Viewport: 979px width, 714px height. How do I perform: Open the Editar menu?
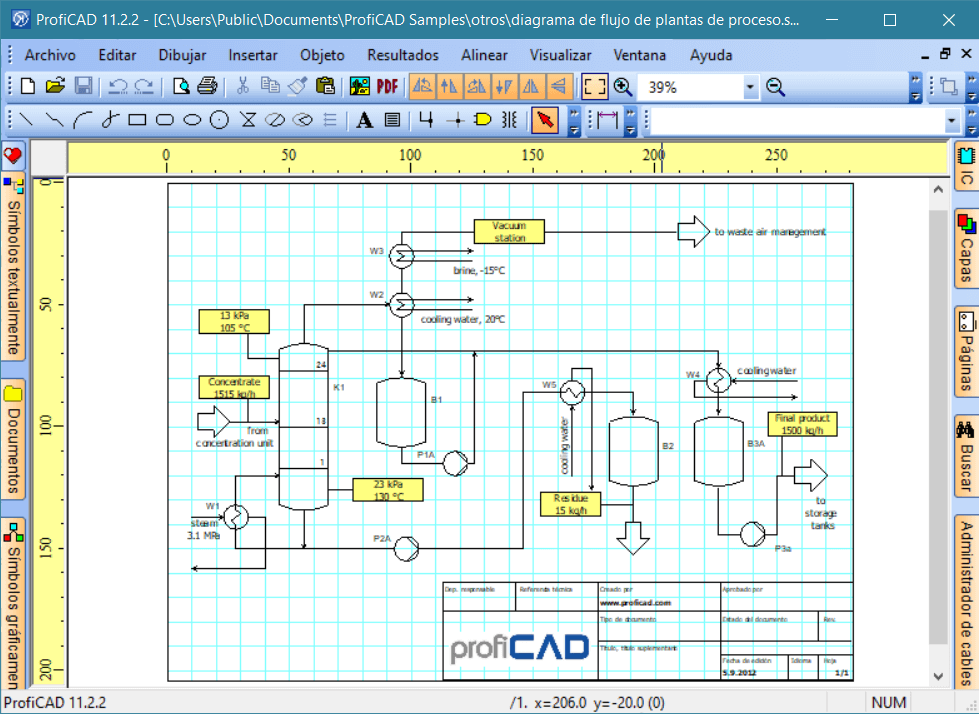click(117, 55)
